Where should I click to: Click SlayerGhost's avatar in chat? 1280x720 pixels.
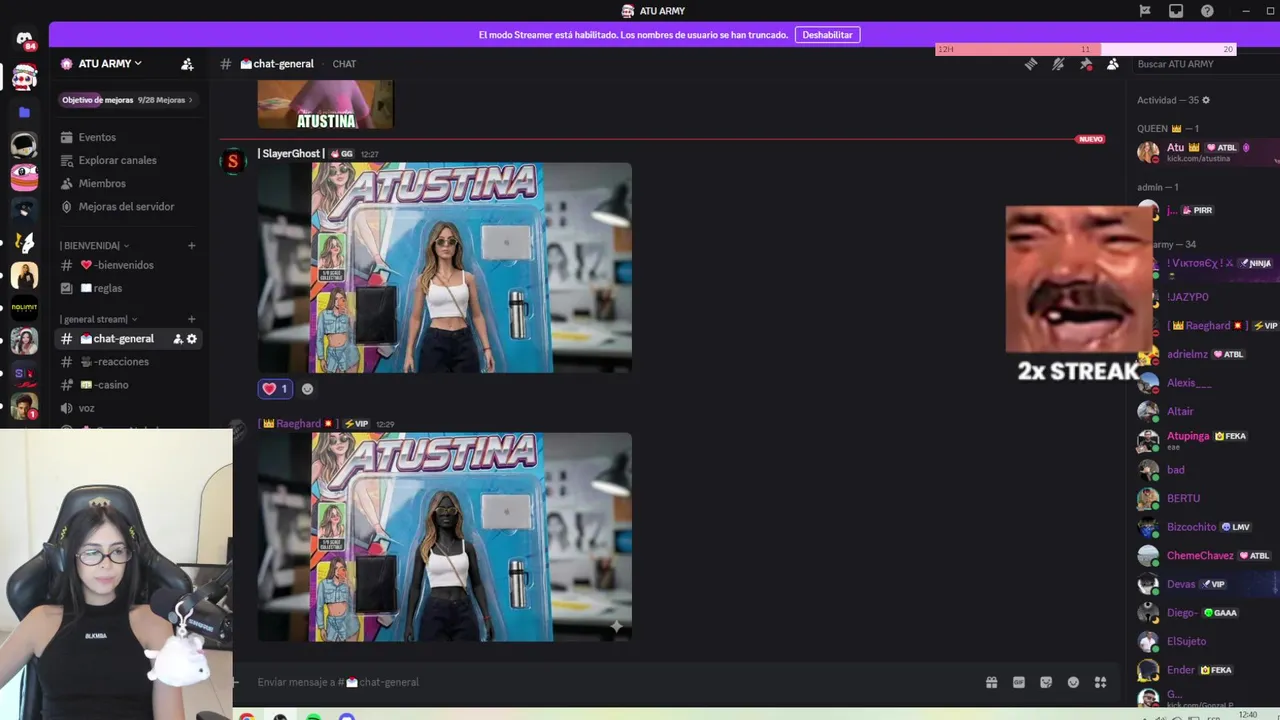point(233,161)
